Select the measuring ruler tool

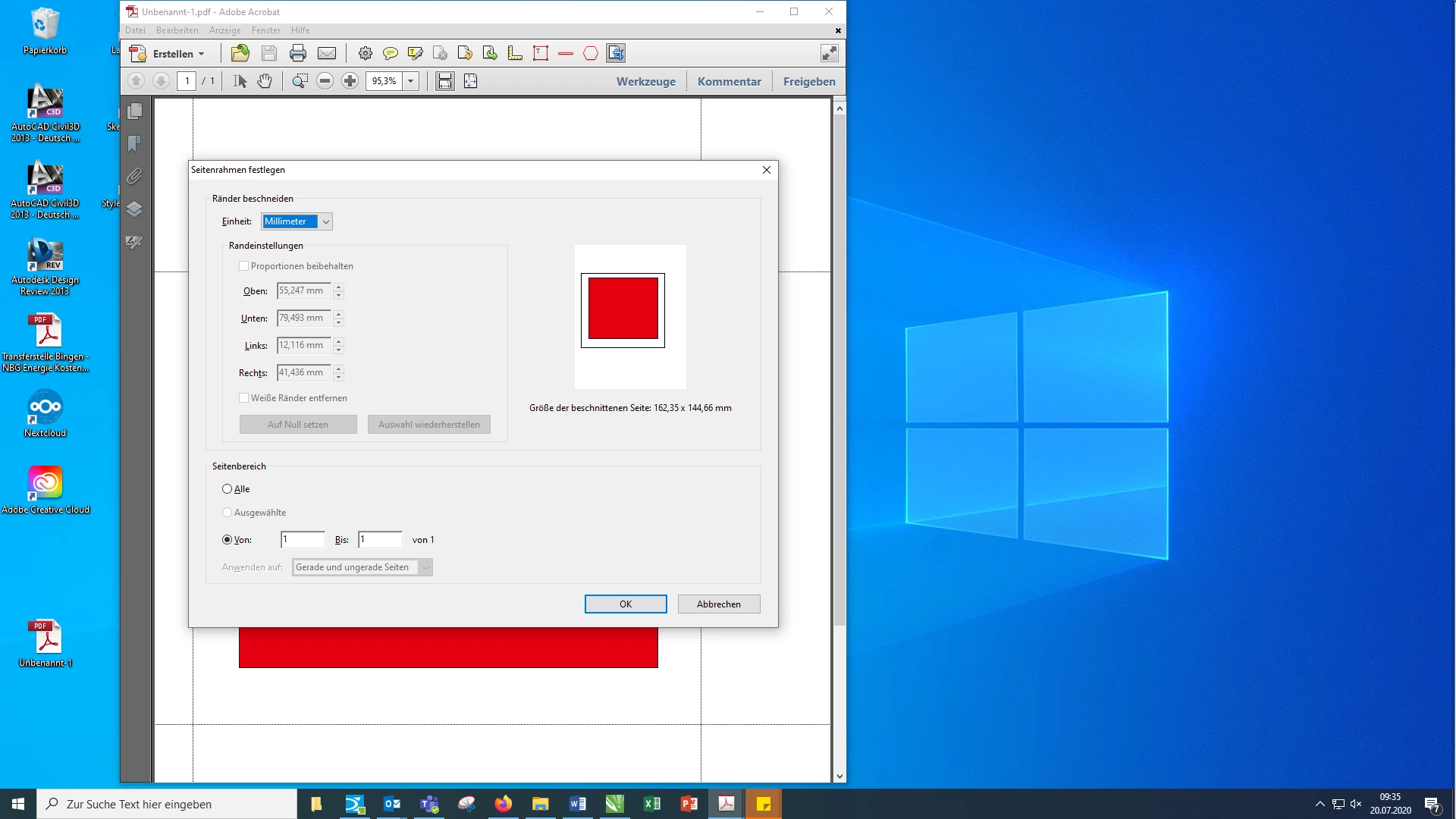click(515, 54)
